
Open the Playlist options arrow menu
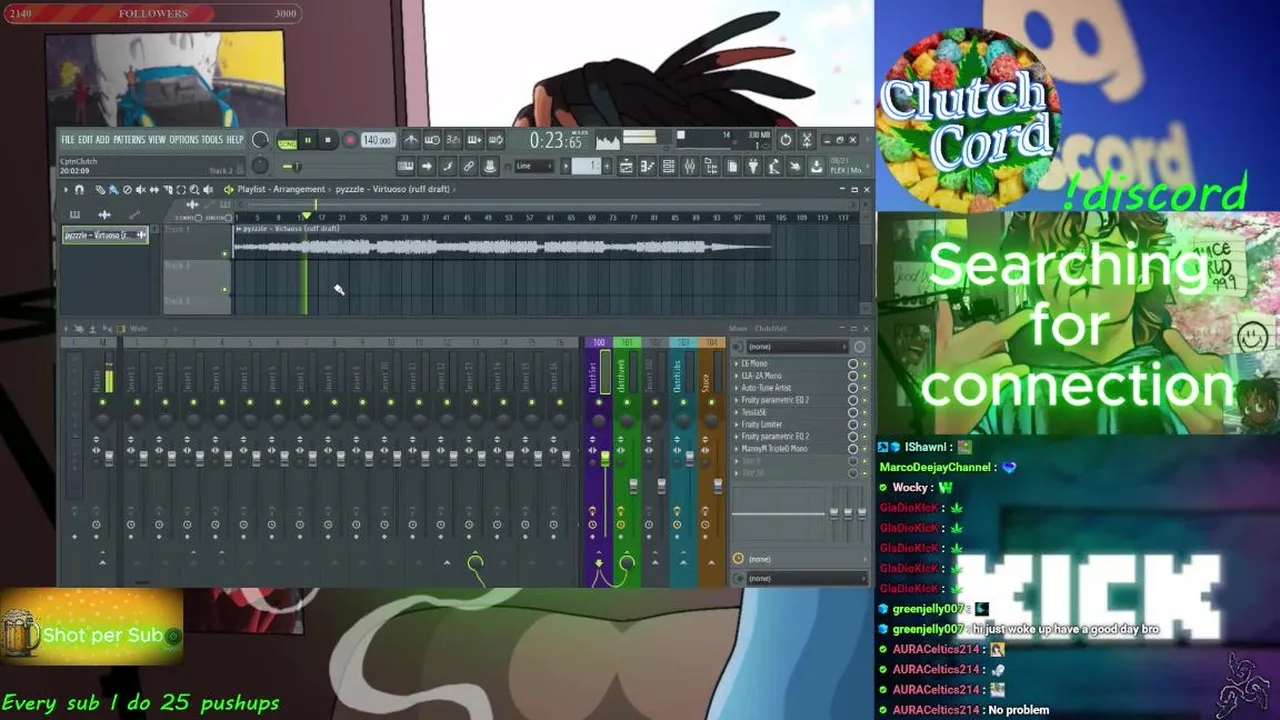66,190
